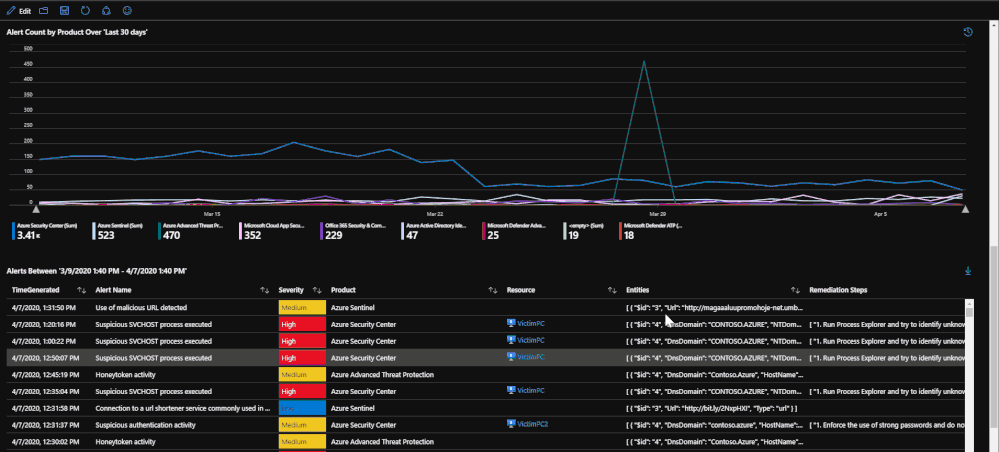The image size is (999, 452).
Task: Select 12:45:19 PM Honeytoken activity row
Action: pos(487,374)
